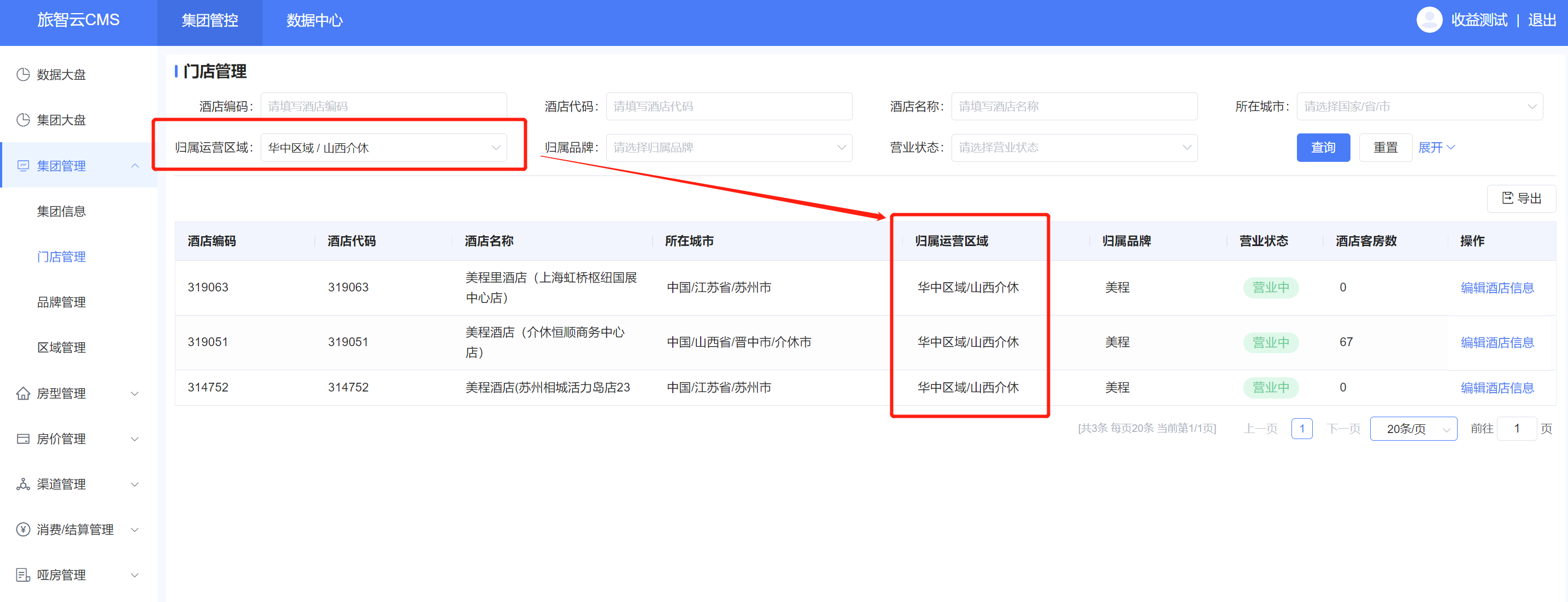The image size is (1568, 602).
Task: Click the 房价管理 card icon
Action: [x=23, y=439]
